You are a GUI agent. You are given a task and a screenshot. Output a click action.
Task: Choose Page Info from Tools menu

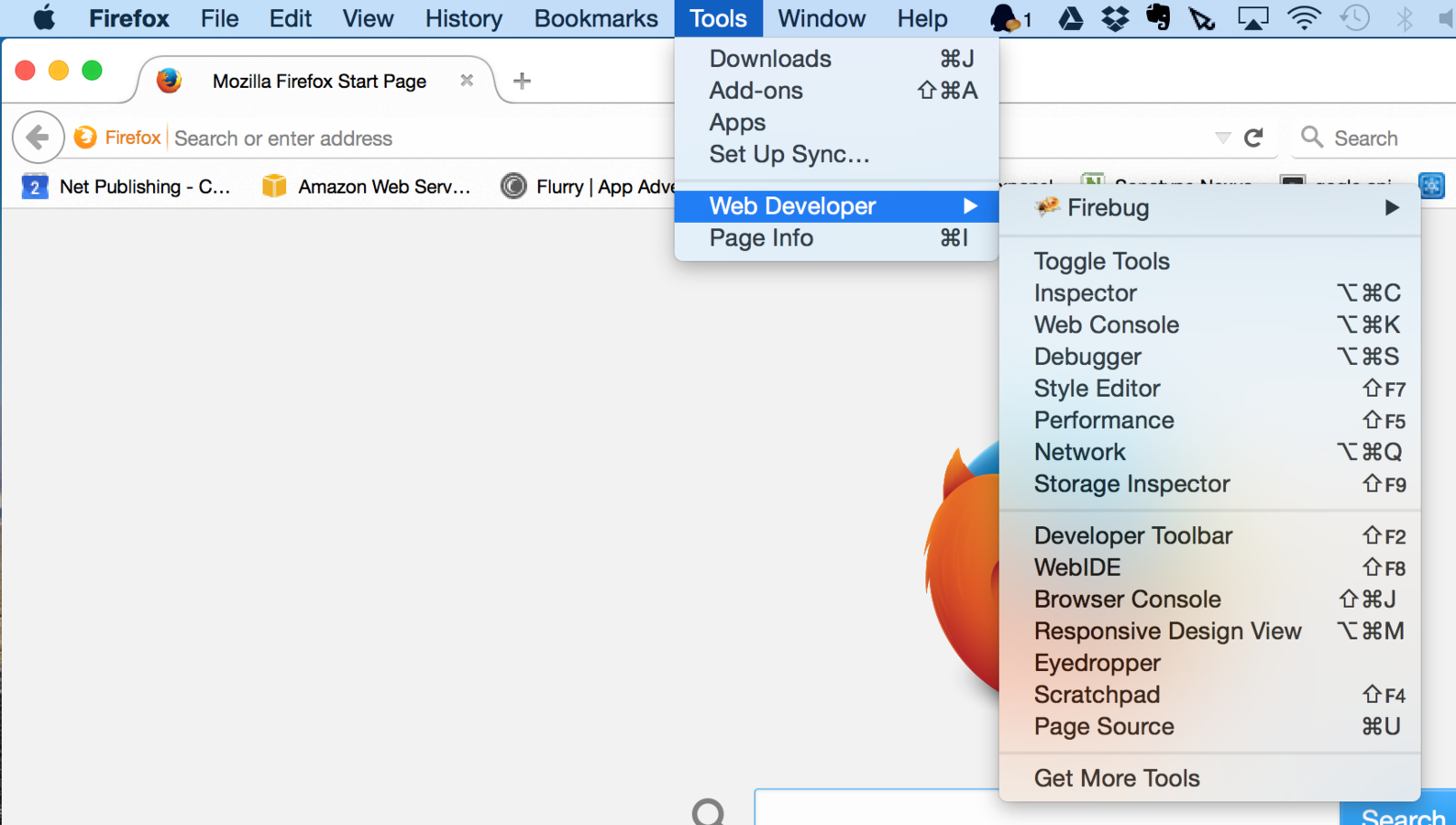pyautogui.click(x=836, y=238)
